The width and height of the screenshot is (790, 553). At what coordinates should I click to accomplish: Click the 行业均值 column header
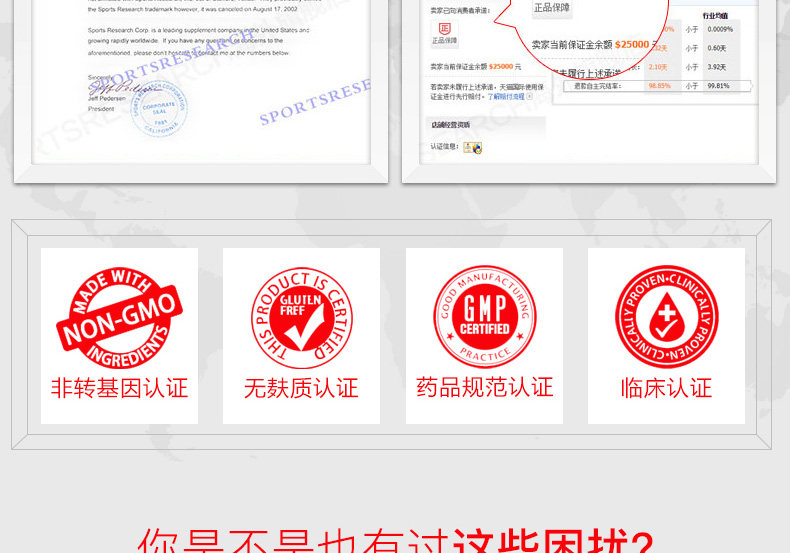(715, 16)
